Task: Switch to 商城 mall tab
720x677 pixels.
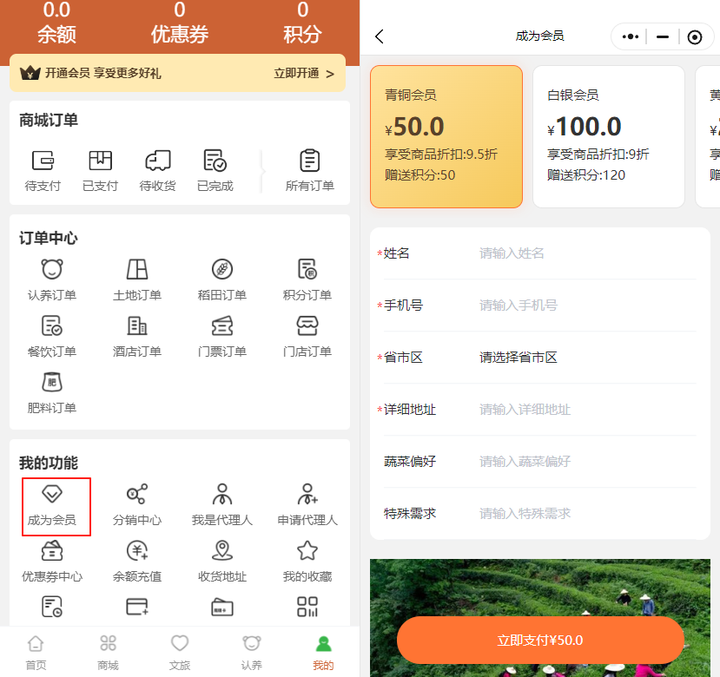Action: point(108,652)
